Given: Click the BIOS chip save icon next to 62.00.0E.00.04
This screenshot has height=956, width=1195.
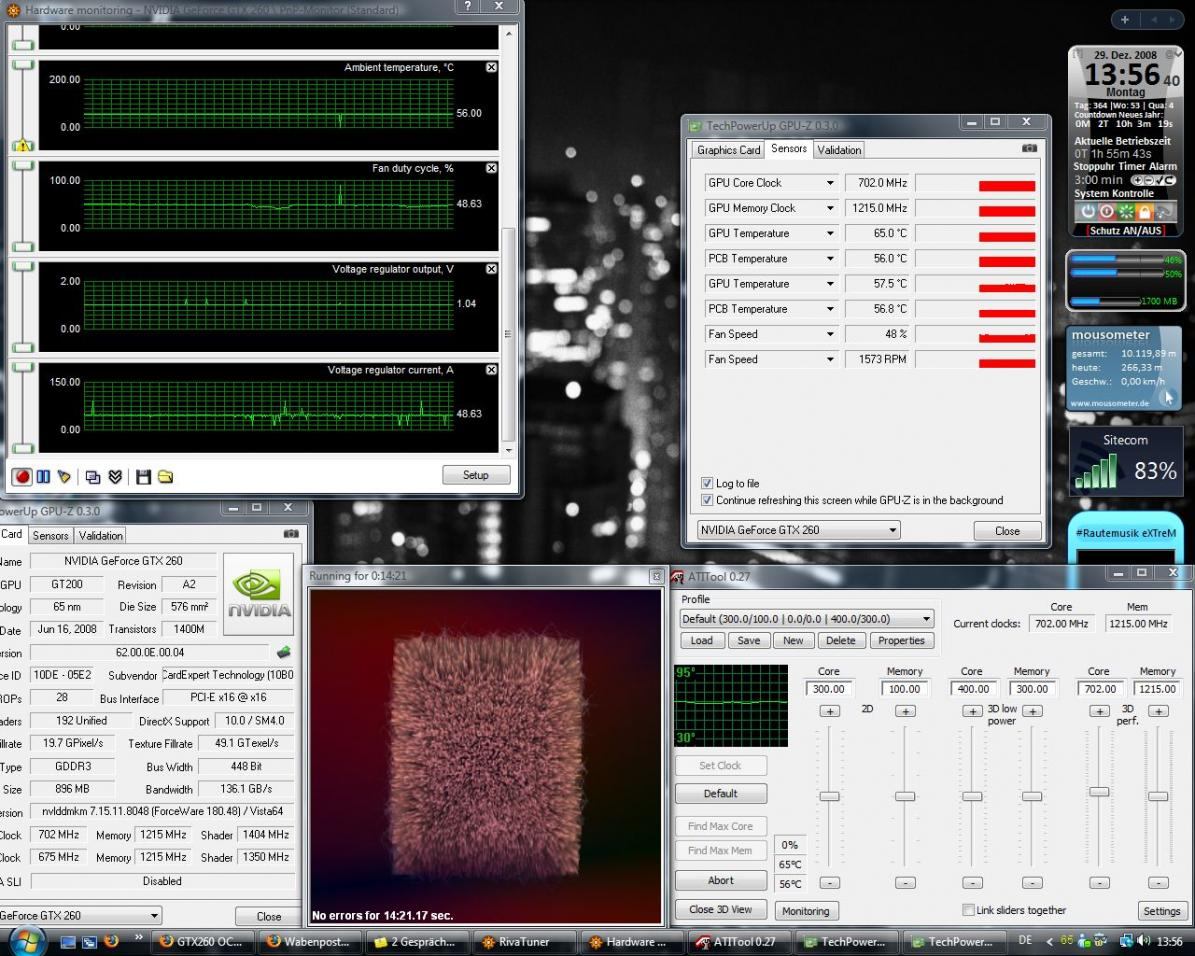Looking at the screenshot, I should (284, 652).
